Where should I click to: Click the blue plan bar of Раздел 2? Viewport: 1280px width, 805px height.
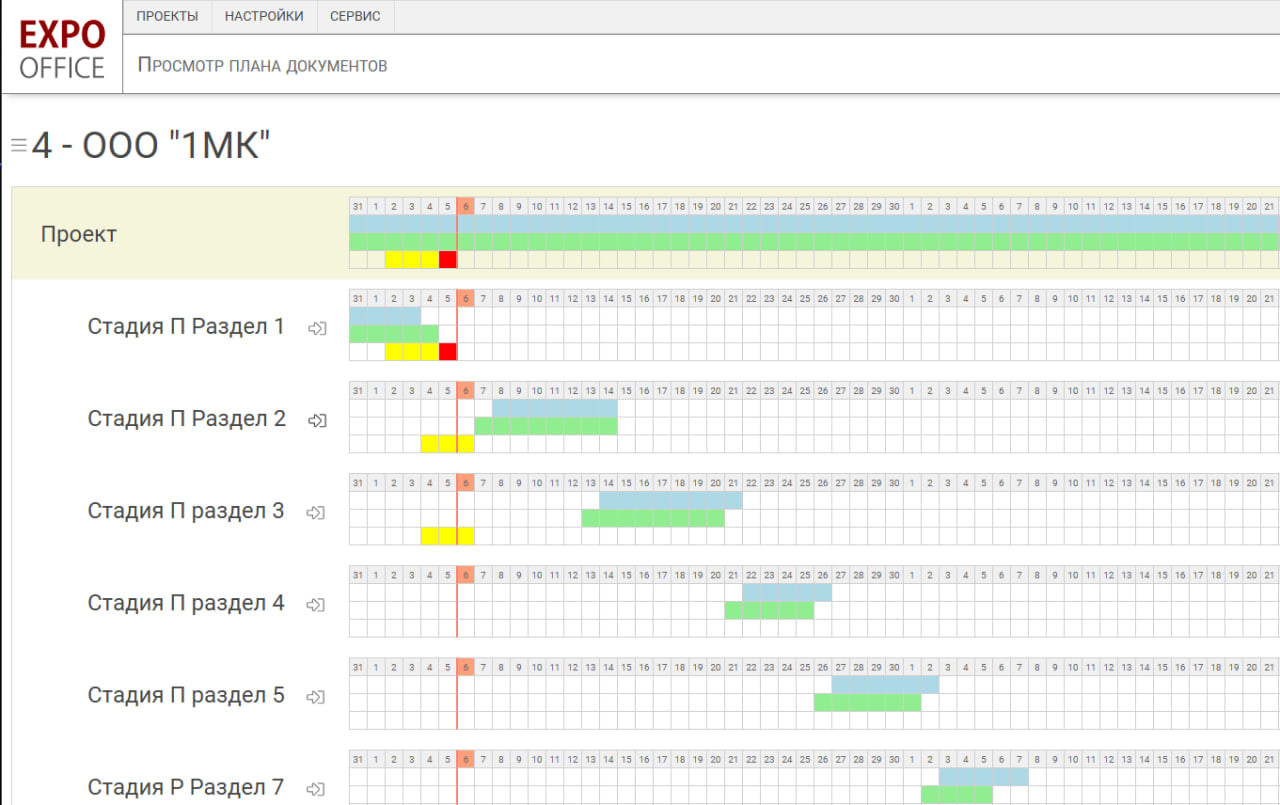554,408
